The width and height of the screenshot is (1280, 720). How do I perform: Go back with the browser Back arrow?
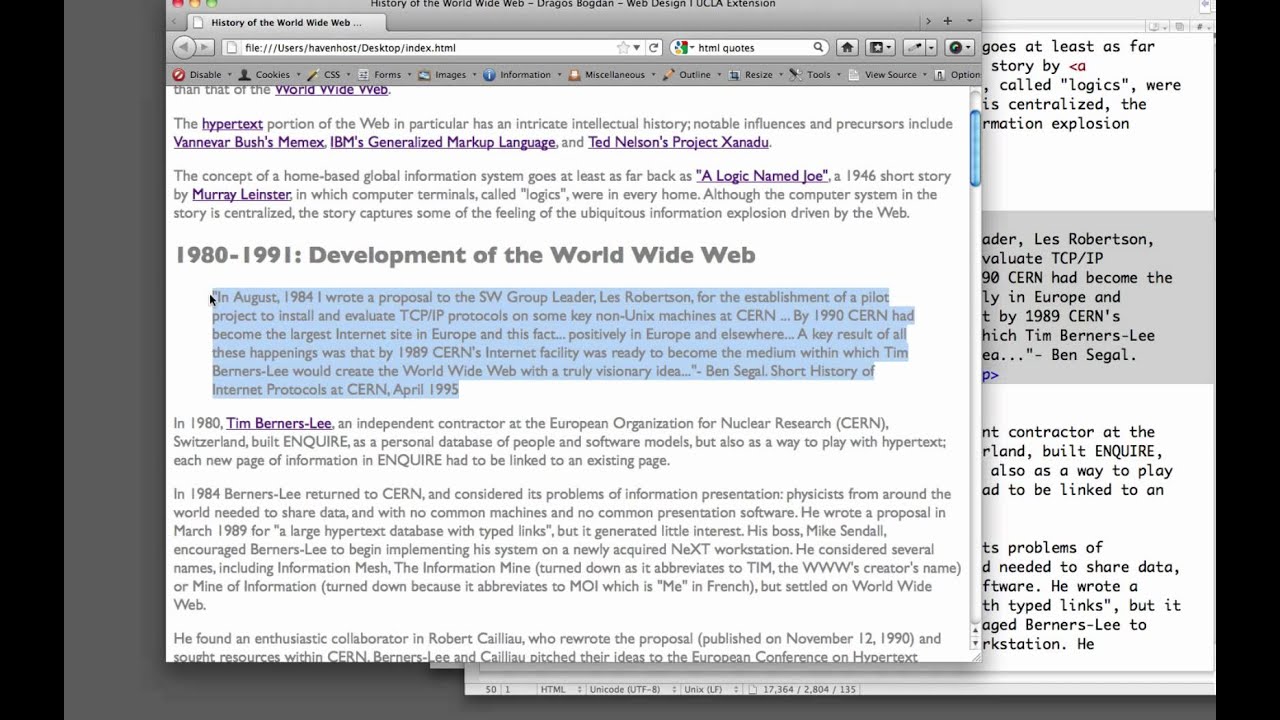point(183,47)
